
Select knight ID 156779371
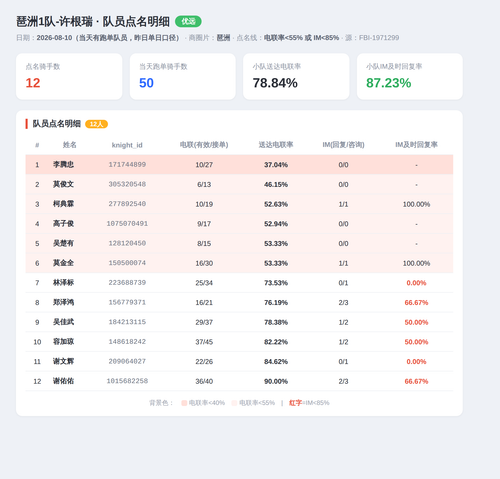click(x=127, y=302)
